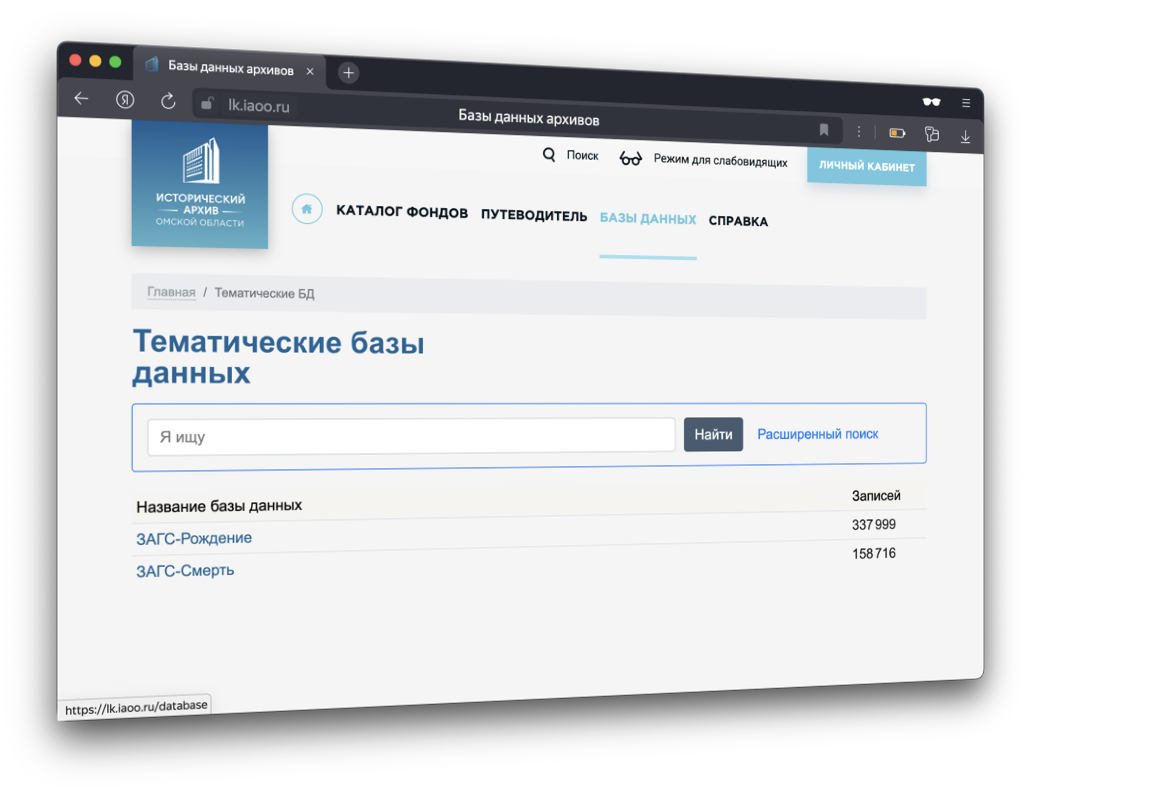
Task: Open Yandex home via the Я icon
Action: coord(125,99)
